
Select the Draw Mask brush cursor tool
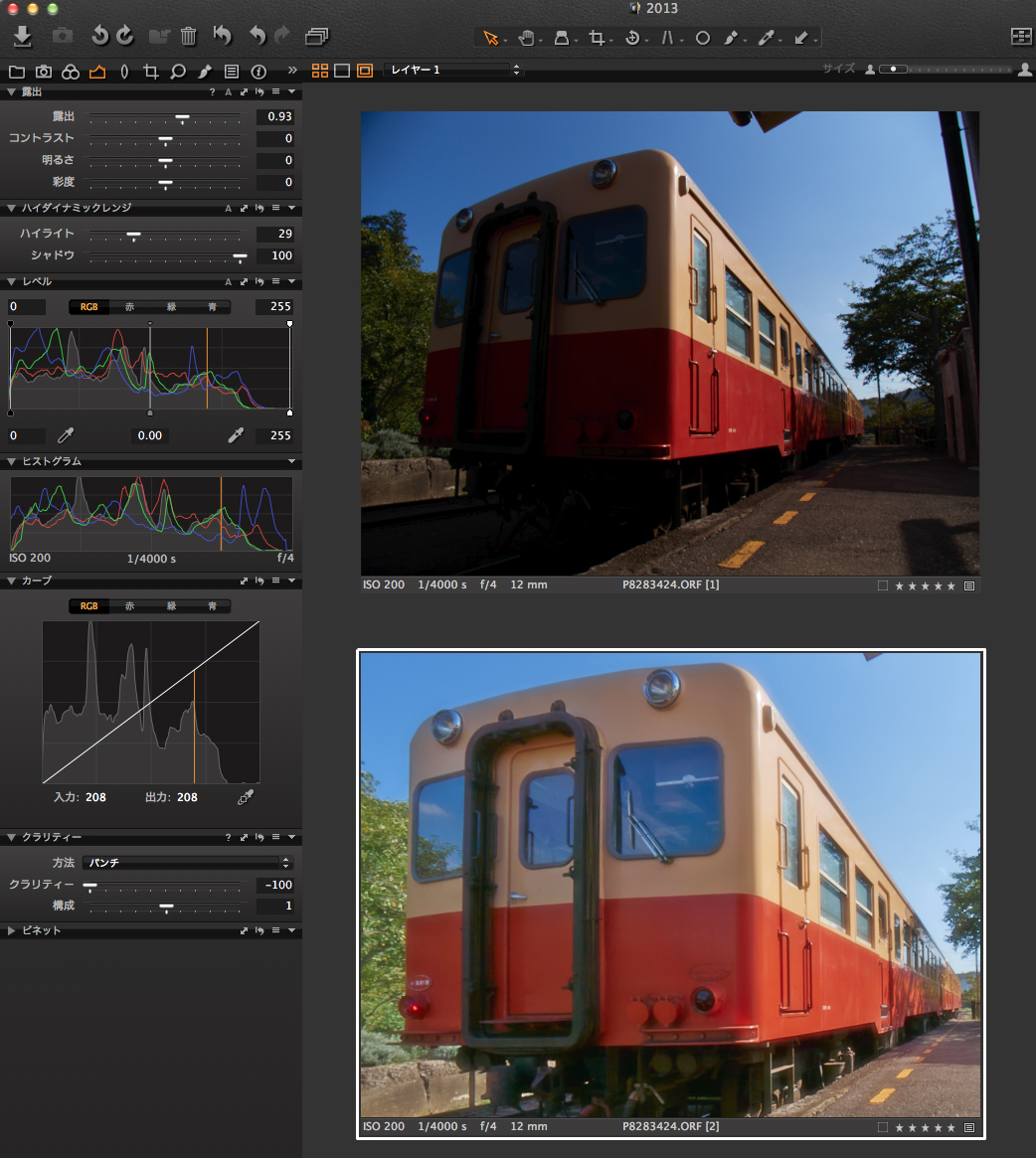(x=731, y=38)
